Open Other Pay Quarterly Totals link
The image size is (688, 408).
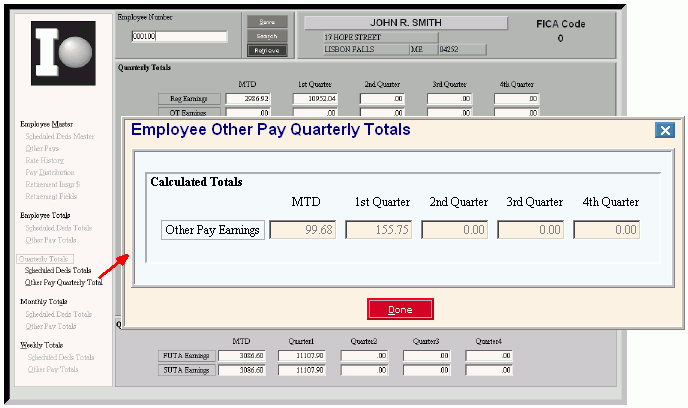(64, 282)
